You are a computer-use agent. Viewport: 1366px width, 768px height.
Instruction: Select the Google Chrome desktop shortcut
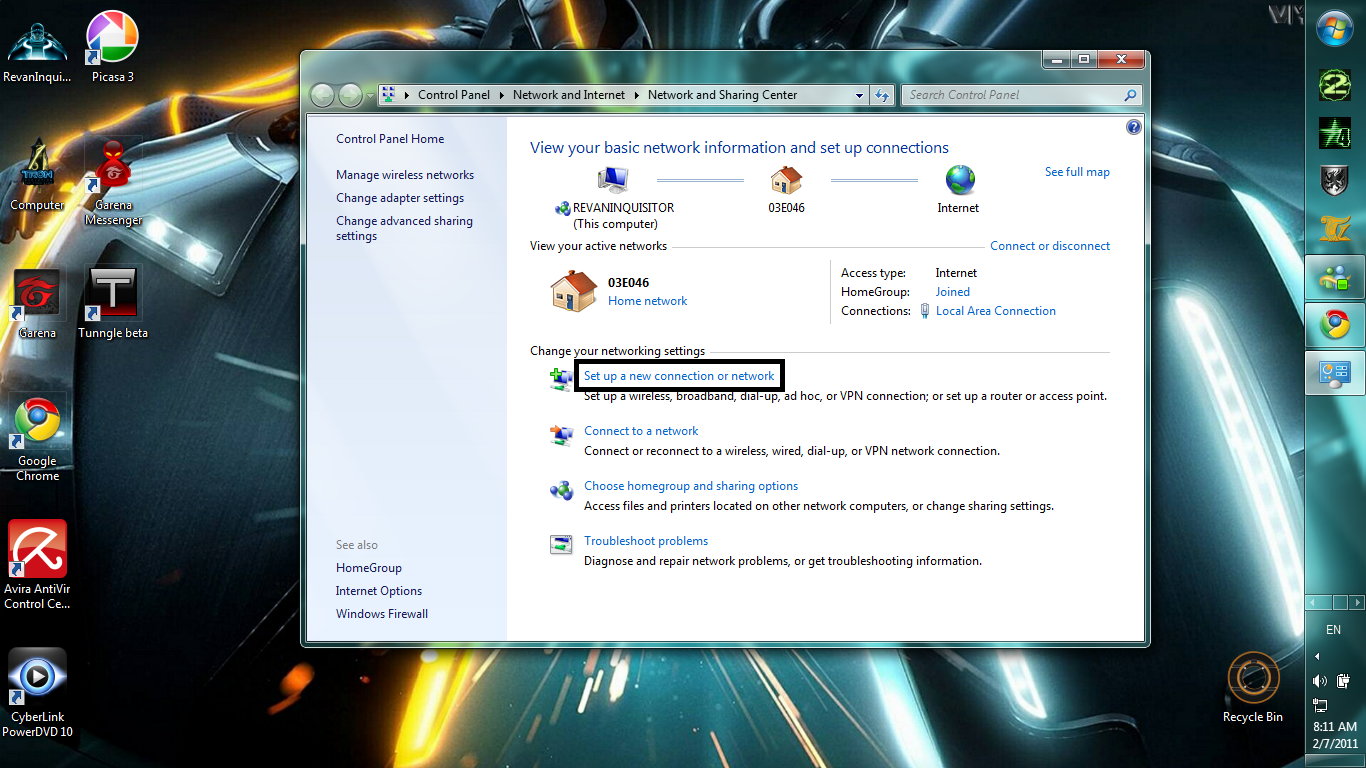(x=37, y=438)
